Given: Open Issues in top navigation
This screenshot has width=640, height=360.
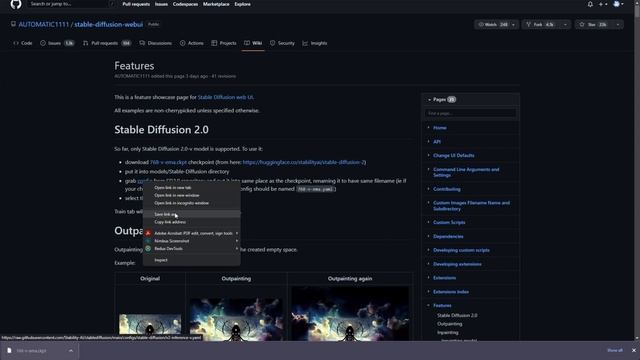Looking at the screenshot, I should click(x=161, y=4).
